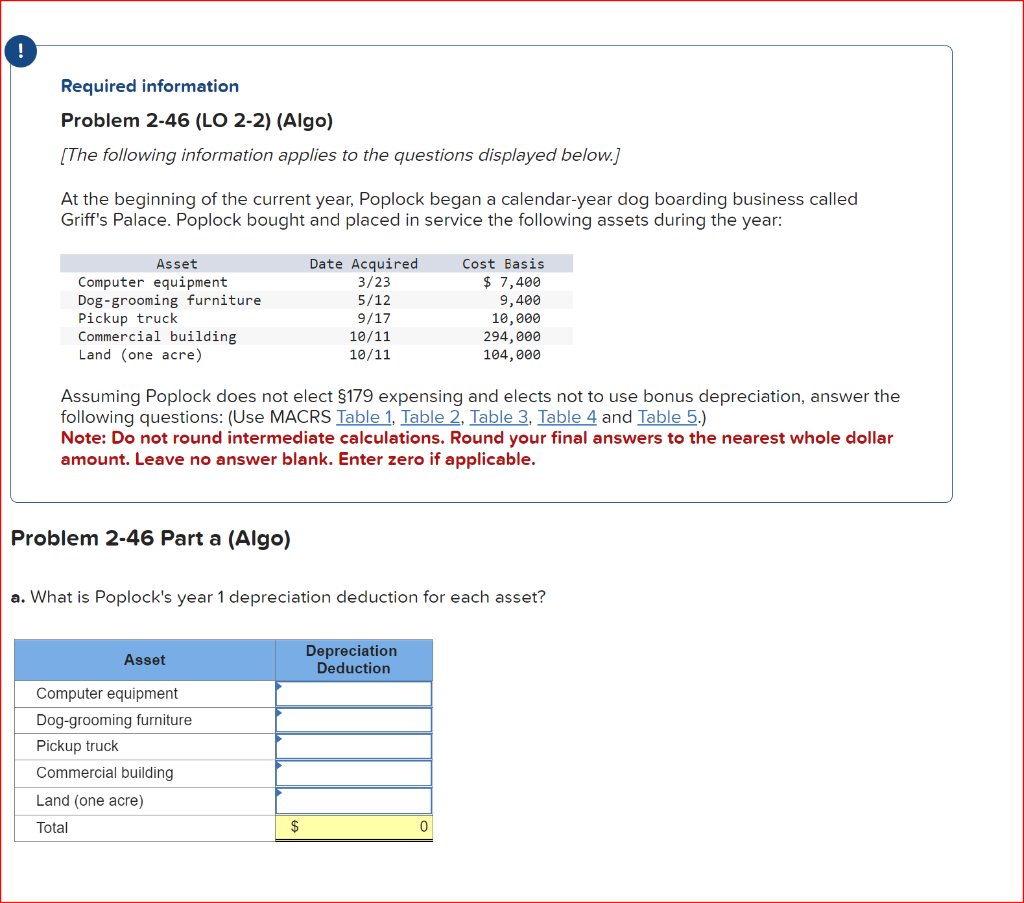Open MACRS Table 2
Screen dimensions: 1024x903
coord(430,417)
